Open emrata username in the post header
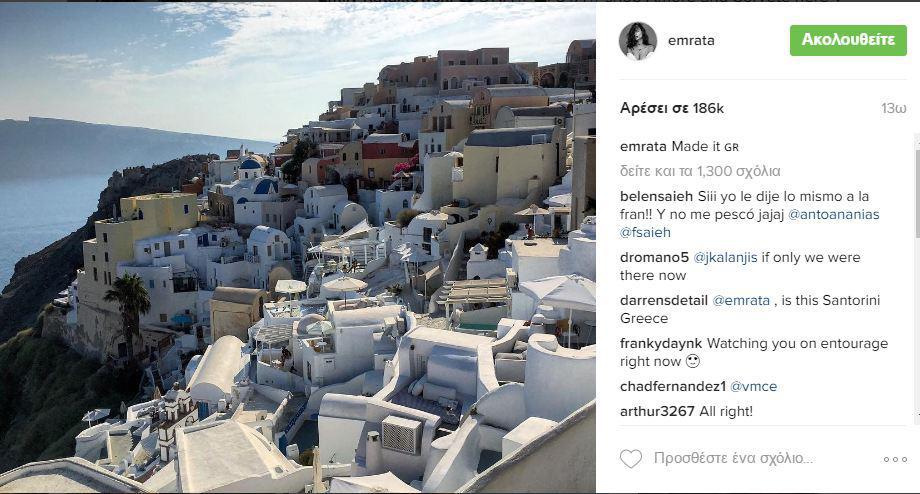 (x=691, y=40)
